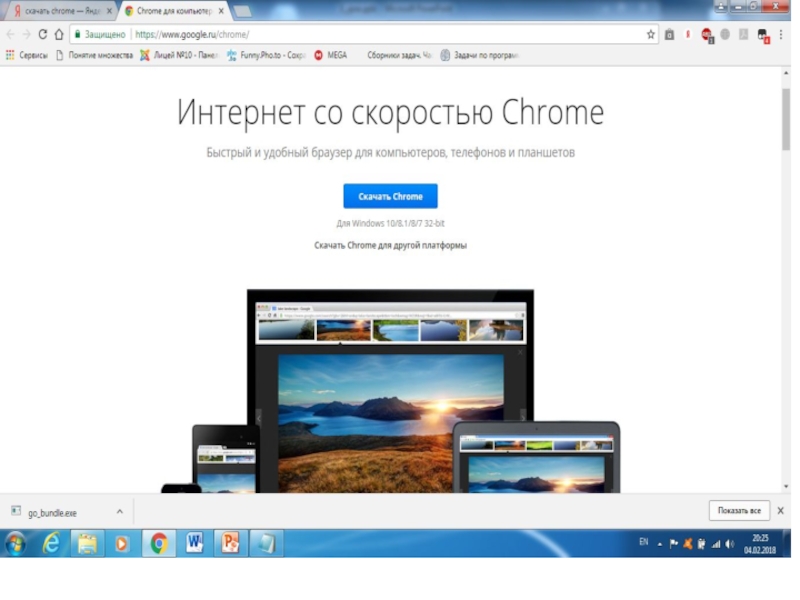Open a new tab
This screenshot has width=800, height=600.
point(243,11)
